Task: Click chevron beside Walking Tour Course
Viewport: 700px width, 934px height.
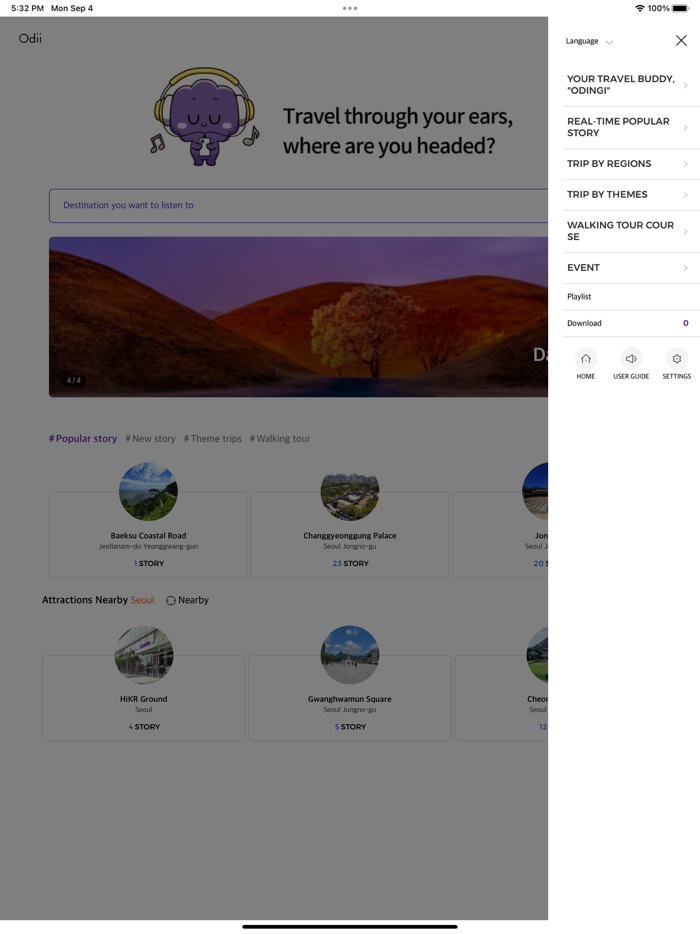Action: tap(686, 232)
